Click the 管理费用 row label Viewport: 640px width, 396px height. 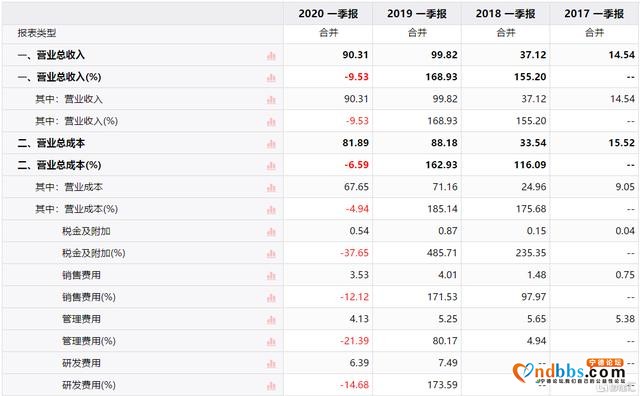tap(81, 320)
